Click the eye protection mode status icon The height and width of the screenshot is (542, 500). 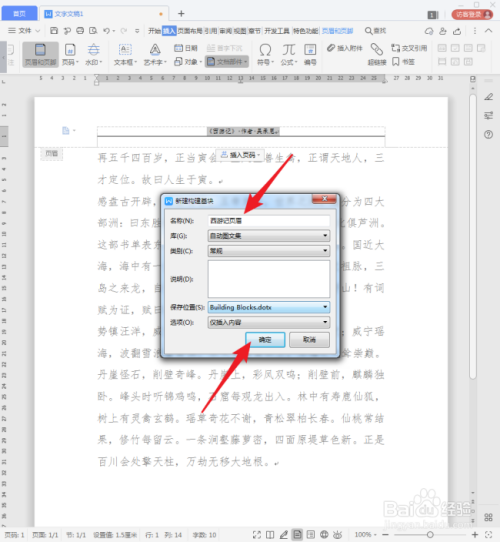click(x=337, y=535)
